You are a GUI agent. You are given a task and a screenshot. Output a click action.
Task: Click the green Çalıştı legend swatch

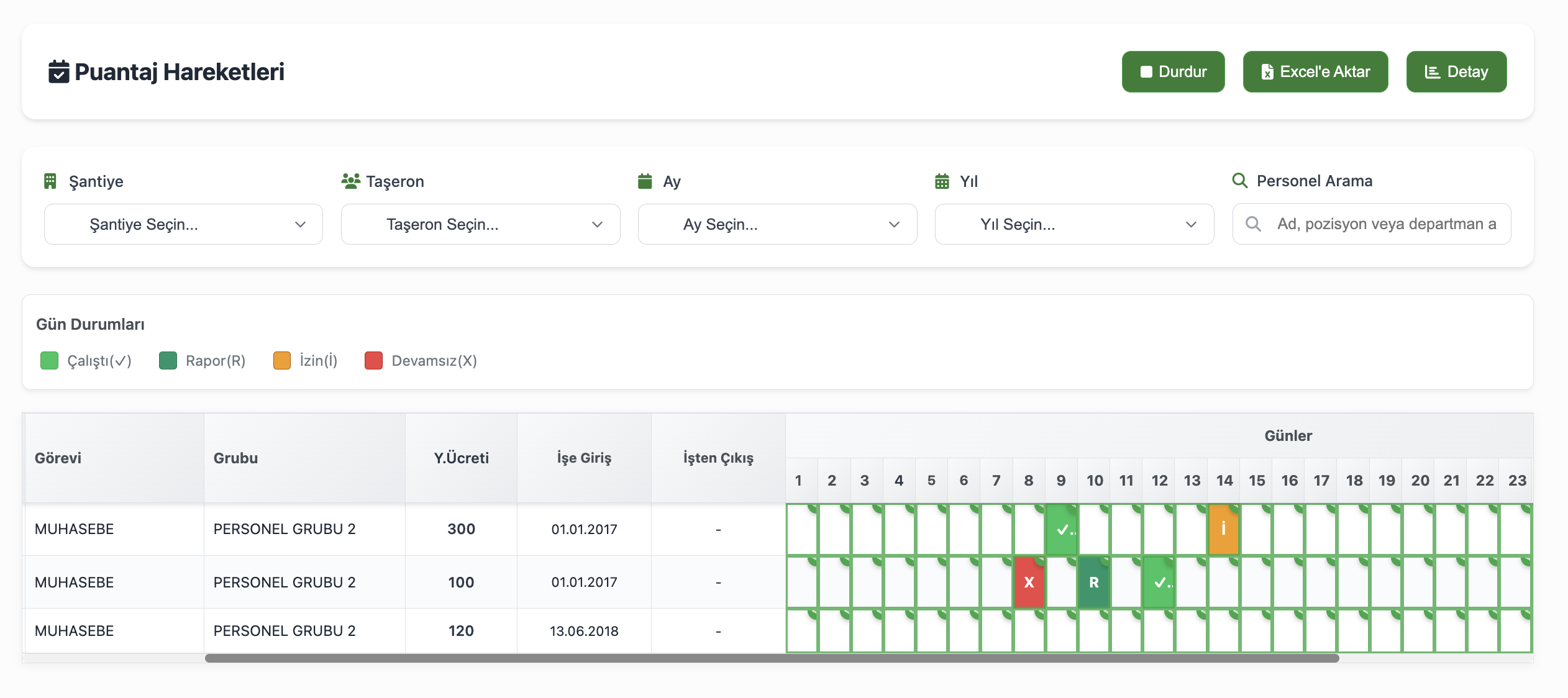(49, 361)
